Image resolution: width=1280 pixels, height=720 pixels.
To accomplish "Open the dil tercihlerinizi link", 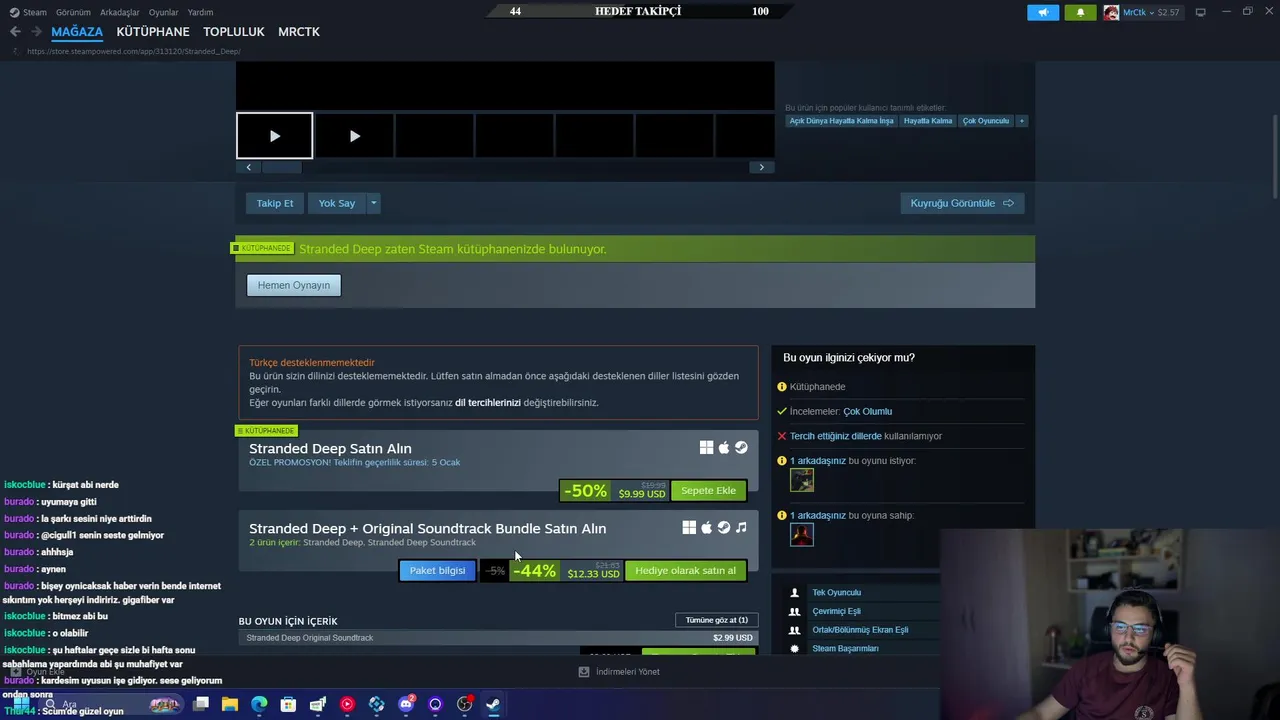I will (x=488, y=402).
